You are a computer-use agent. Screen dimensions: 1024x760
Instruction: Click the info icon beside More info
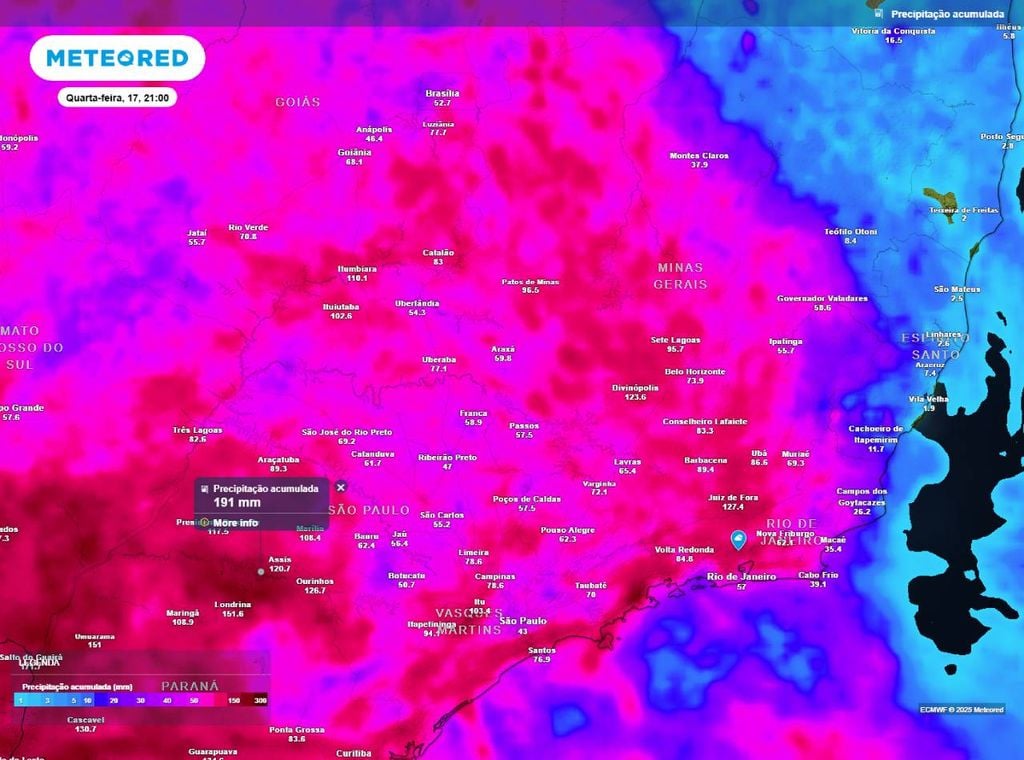[x=204, y=522]
